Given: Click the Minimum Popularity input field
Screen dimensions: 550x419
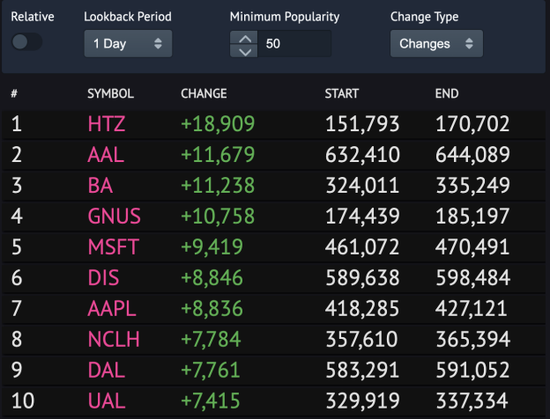Looking at the screenshot, I should pyautogui.click(x=295, y=43).
